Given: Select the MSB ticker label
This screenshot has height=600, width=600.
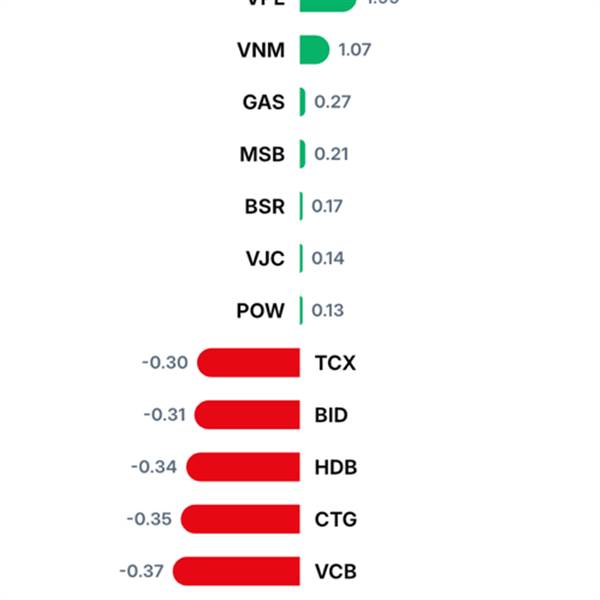Looking at the screenshot, I should 262,155.
